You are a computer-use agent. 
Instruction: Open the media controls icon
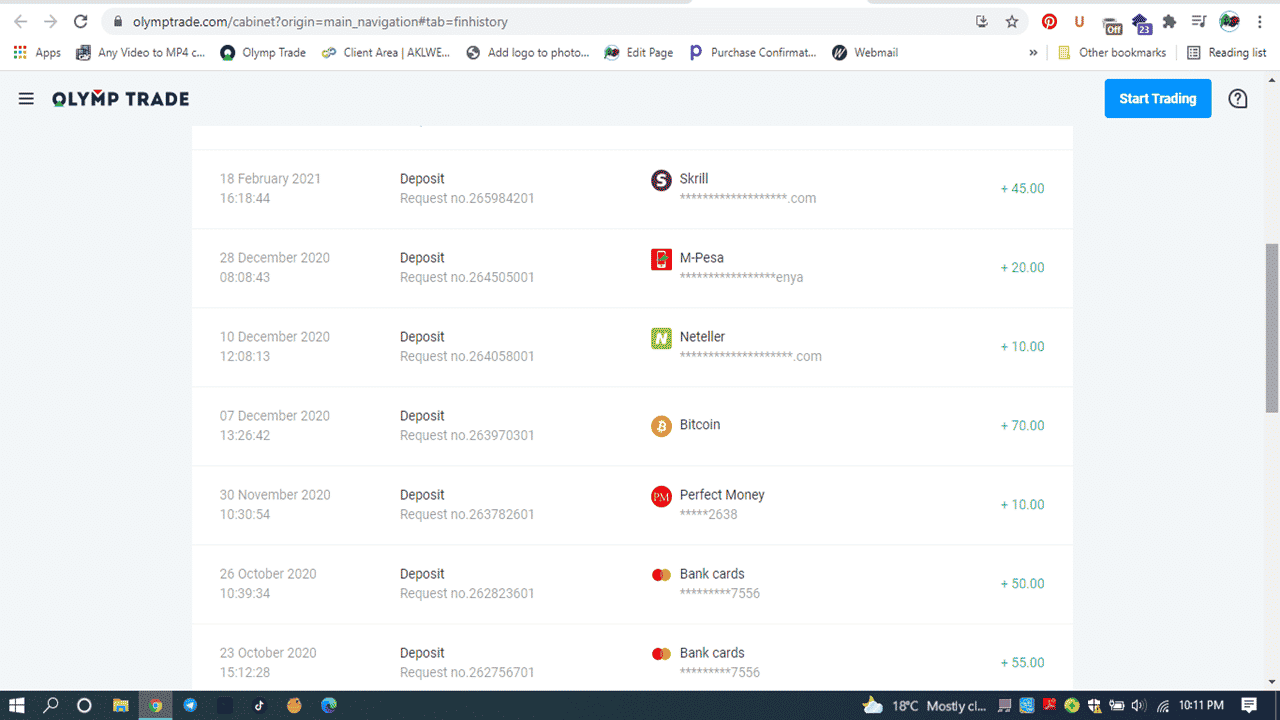(1199, 21)
